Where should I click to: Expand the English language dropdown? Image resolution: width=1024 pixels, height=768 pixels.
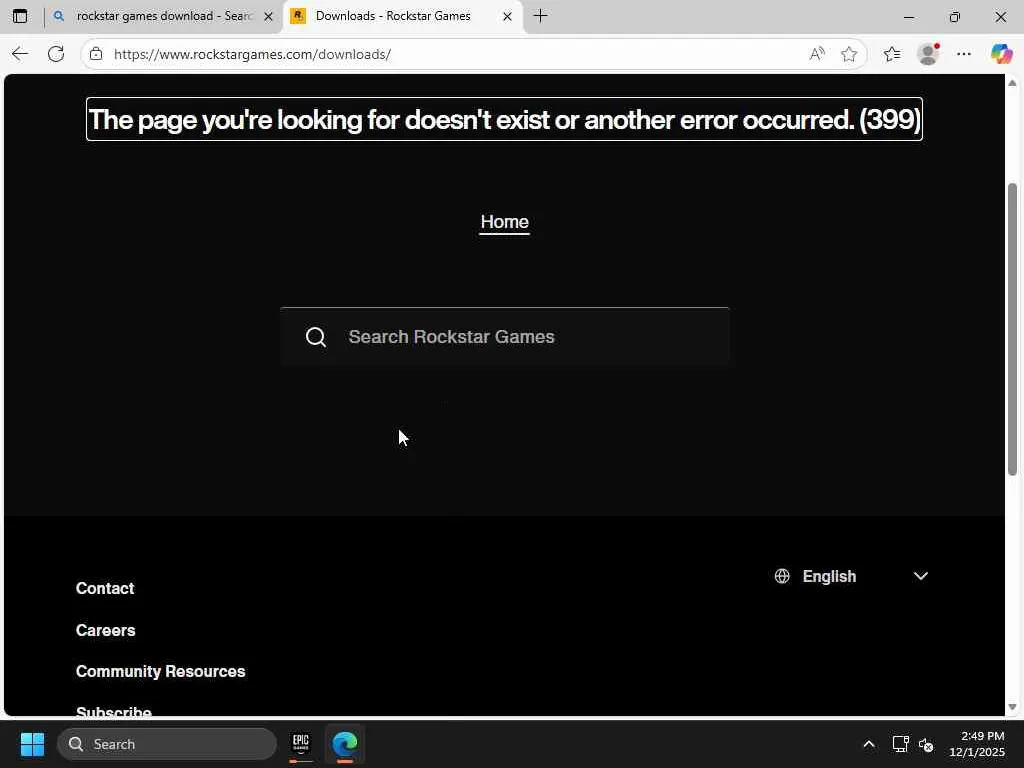[x=851, y=576]
